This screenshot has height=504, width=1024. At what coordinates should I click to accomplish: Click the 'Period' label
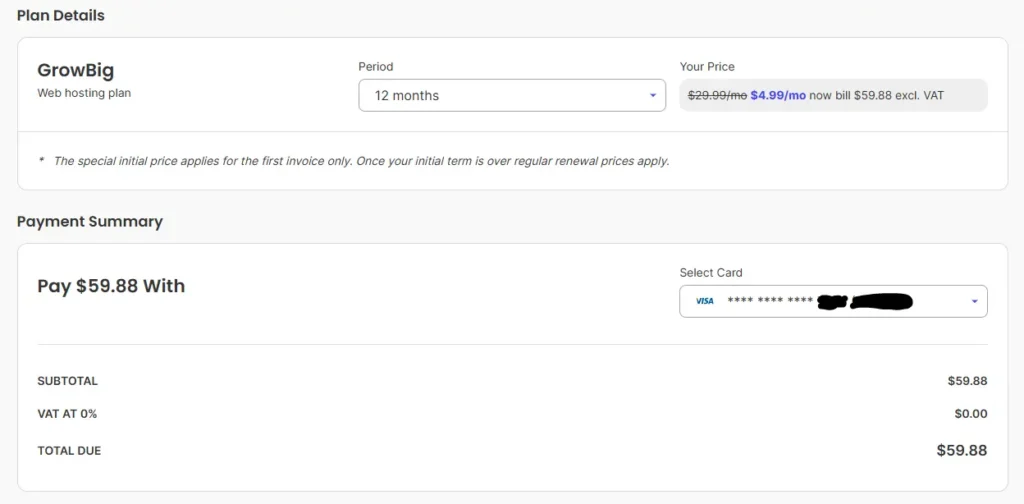[376, 67]
